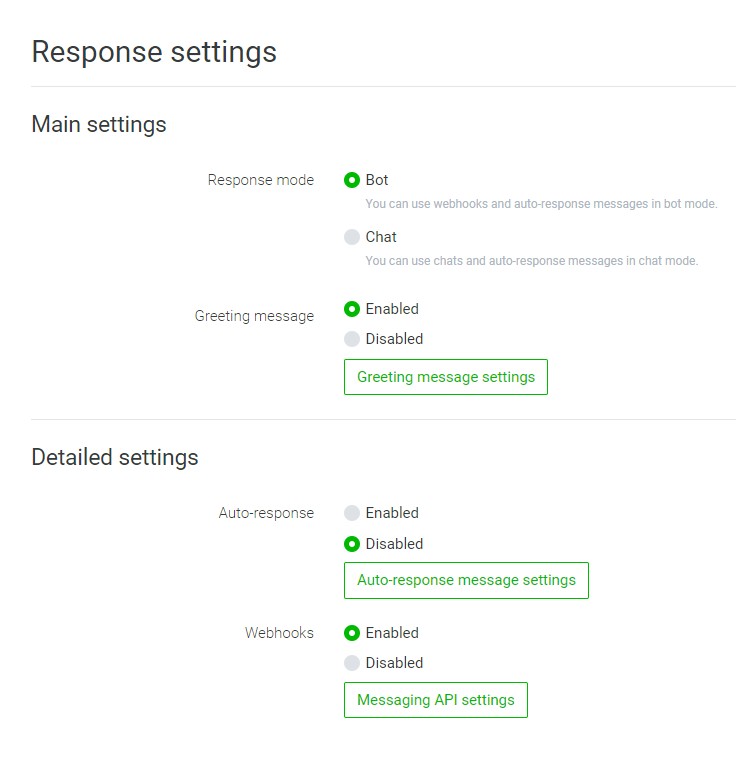Select Bot response mode radio button
This screenshot has height=761, width=736.
tap(352, 181)
